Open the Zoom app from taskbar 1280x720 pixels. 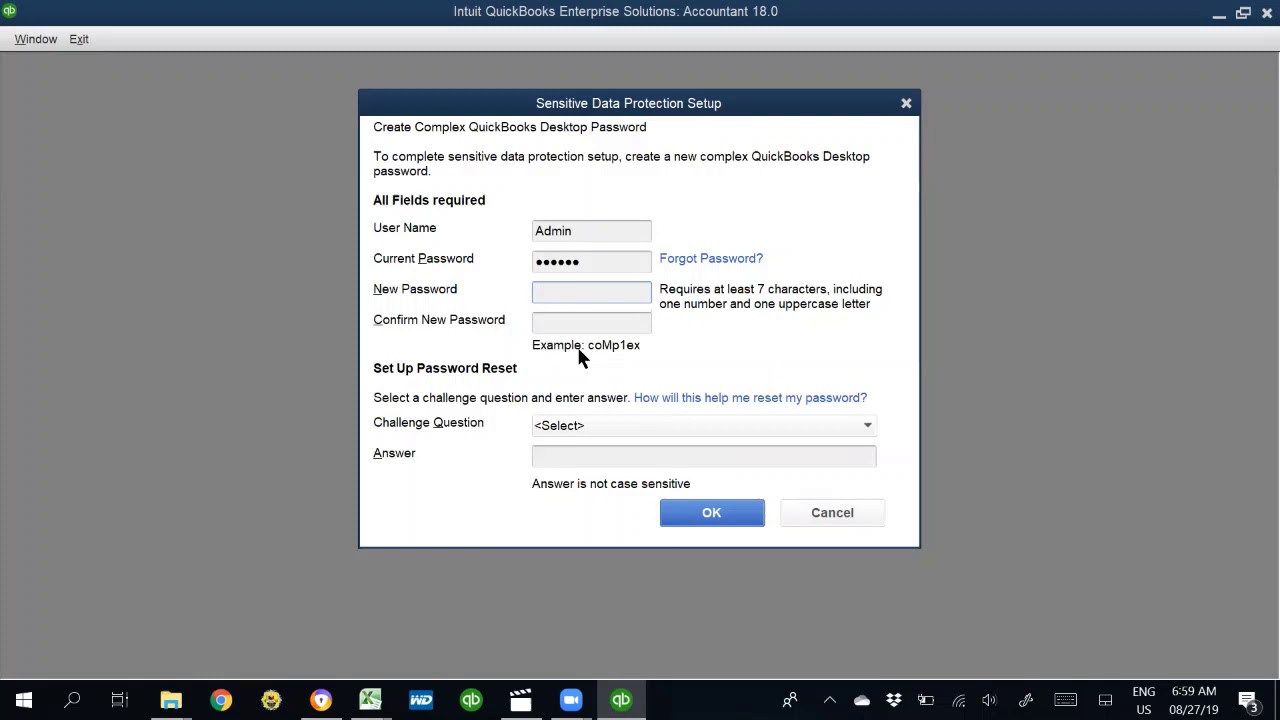571,700
